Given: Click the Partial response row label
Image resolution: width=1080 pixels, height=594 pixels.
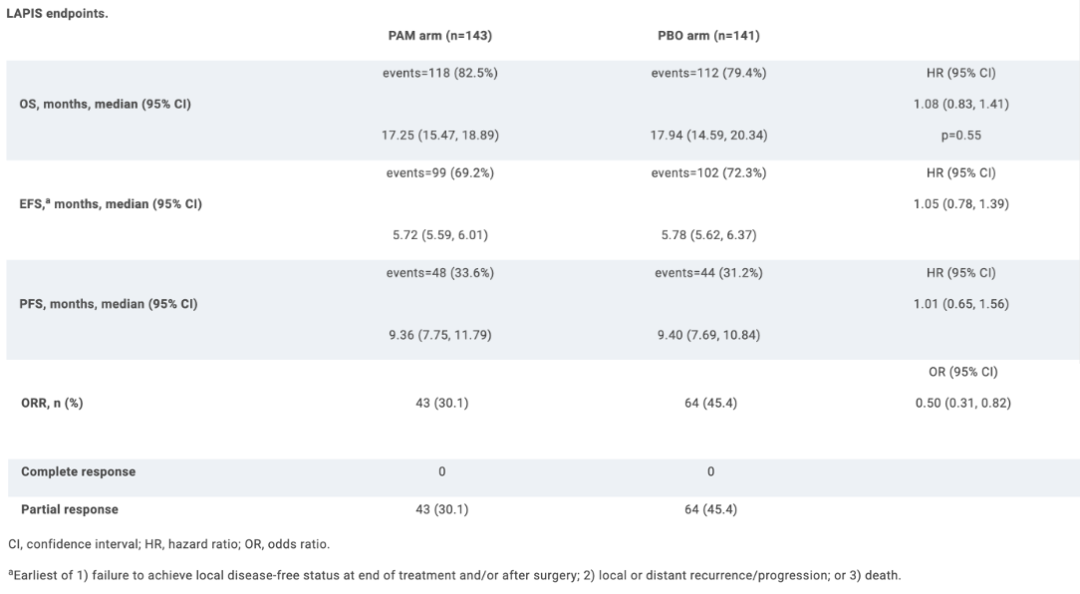Looking at the screenshot, I should [x=70, y=510].
